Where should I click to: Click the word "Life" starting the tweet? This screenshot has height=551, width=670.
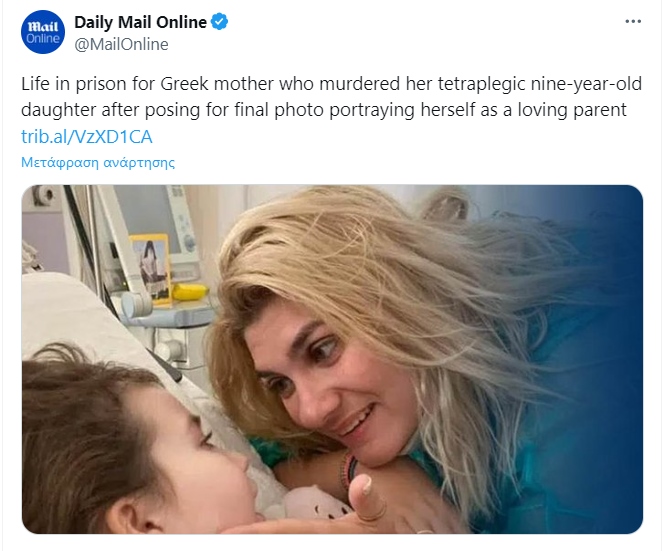click(36, 82)
